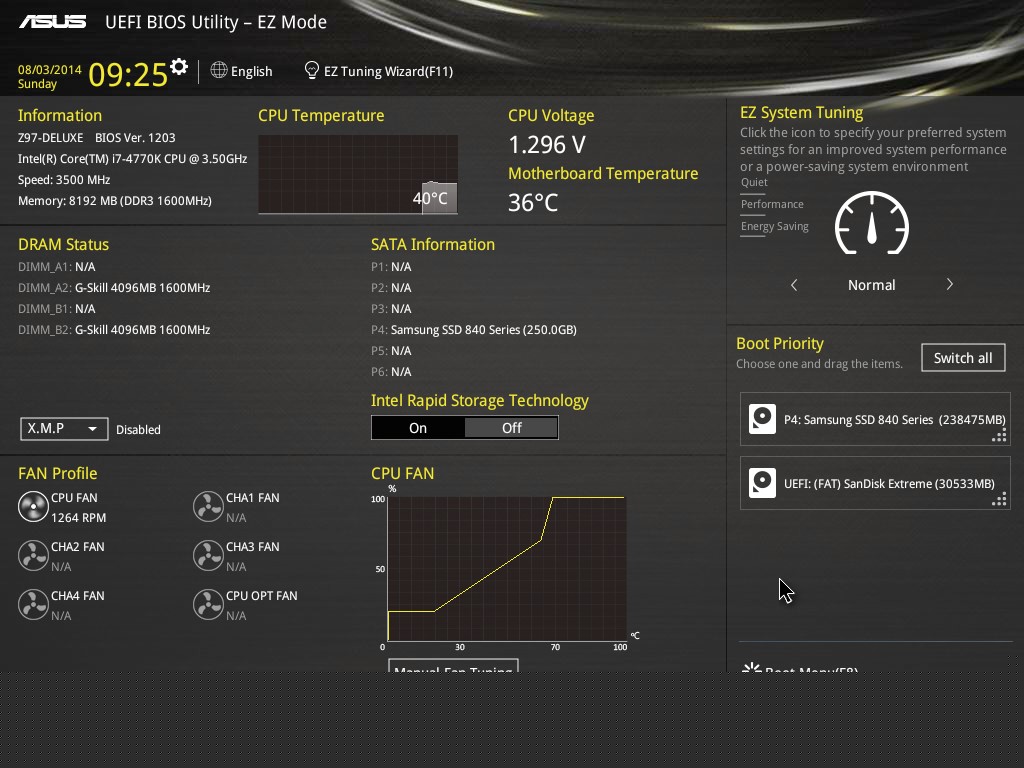Click the CHA1 FAN icon
Screen dimensions: 1024x768
coord(208,507)
